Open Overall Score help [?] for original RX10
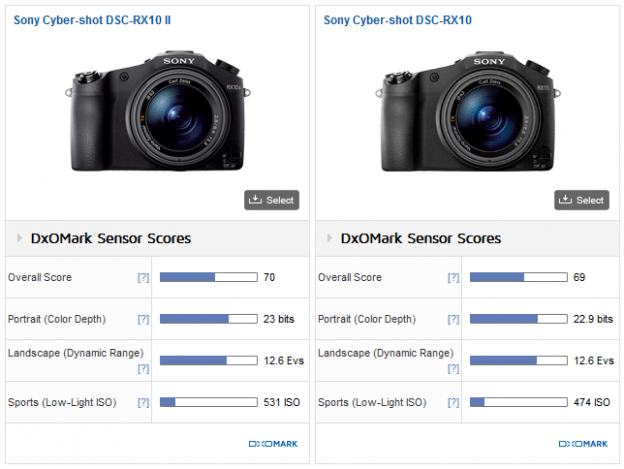The image size is (624, 469). click(x=453, y=278)
